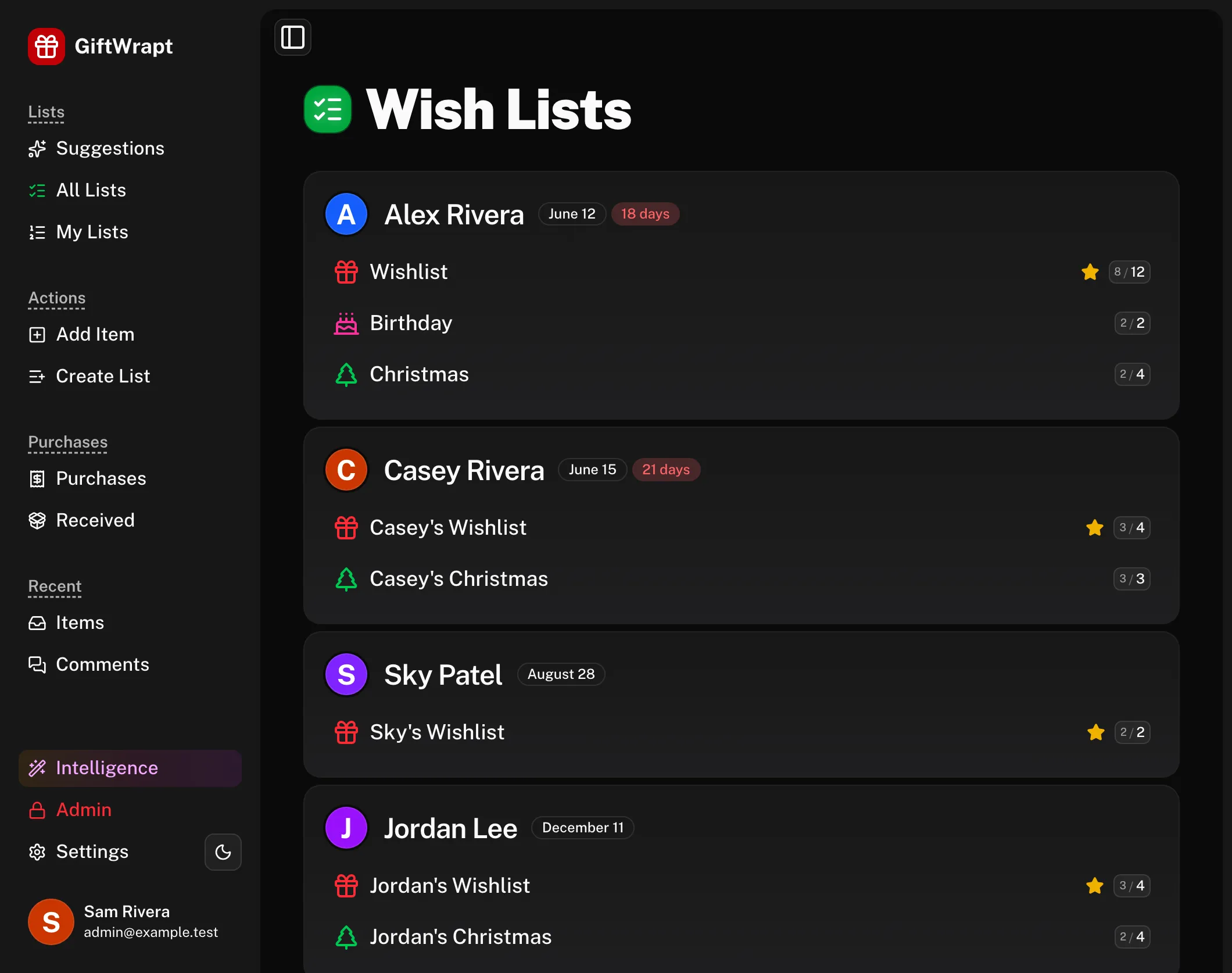Viewport: 1232px width, 973px height.
Task: Click Sky Patel's purple avatar
Action: point(346,675)
